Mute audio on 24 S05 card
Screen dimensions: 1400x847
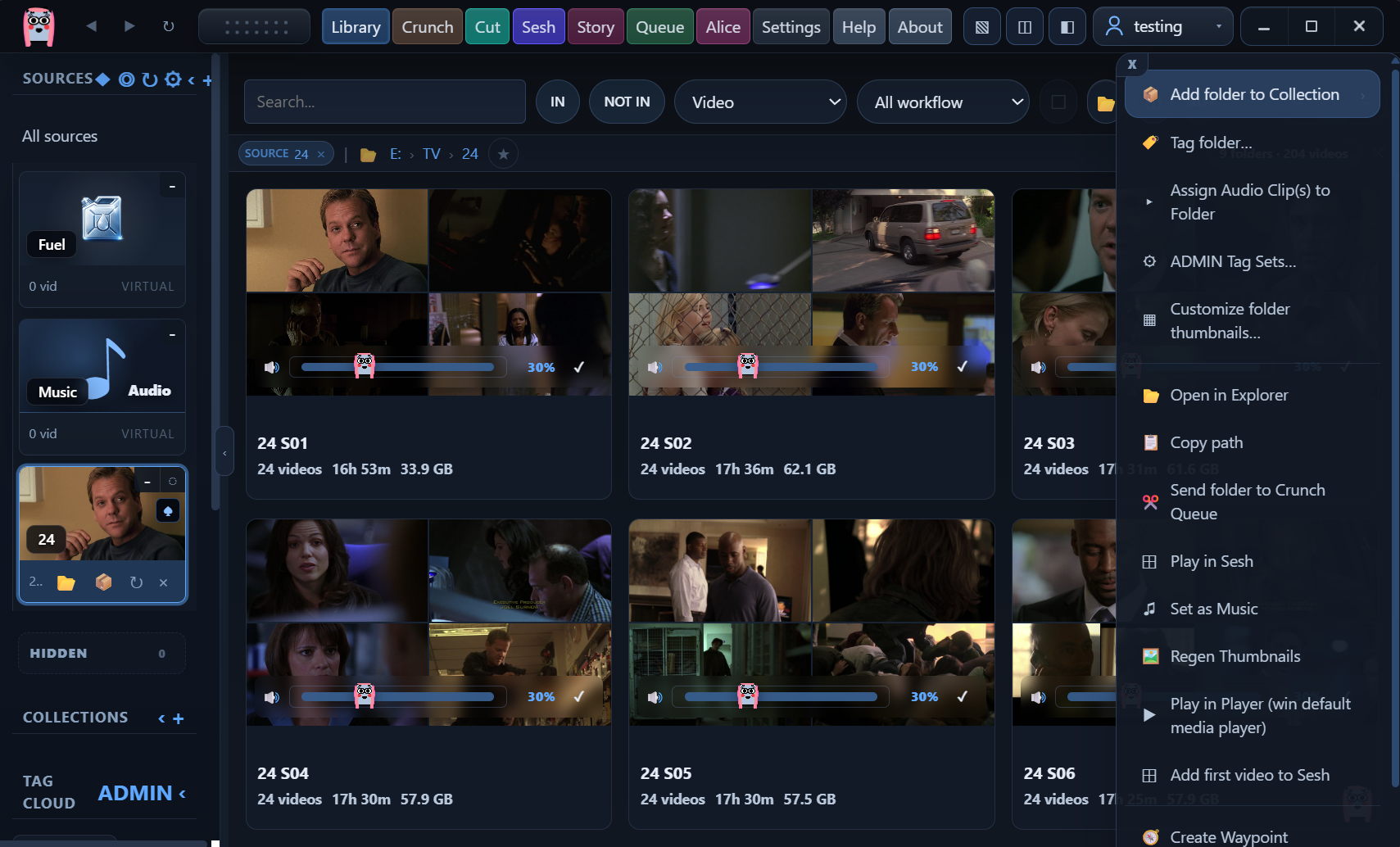point(655,697)
